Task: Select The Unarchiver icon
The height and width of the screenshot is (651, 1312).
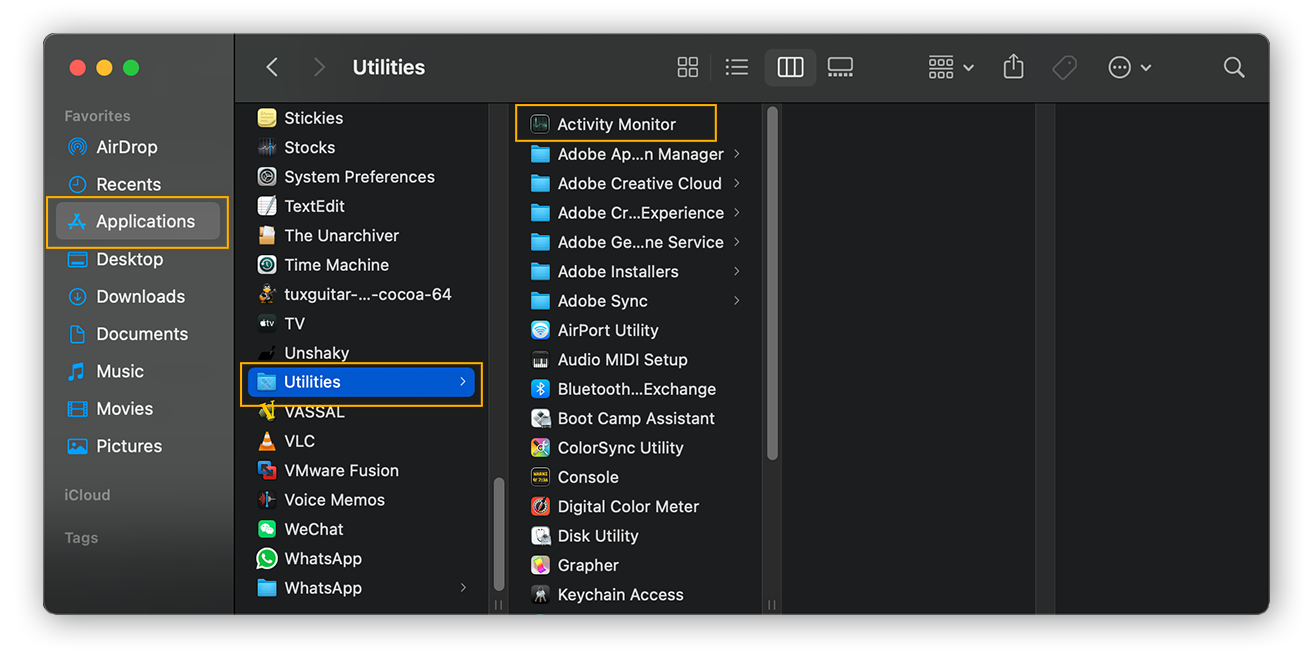Action: 267,235
